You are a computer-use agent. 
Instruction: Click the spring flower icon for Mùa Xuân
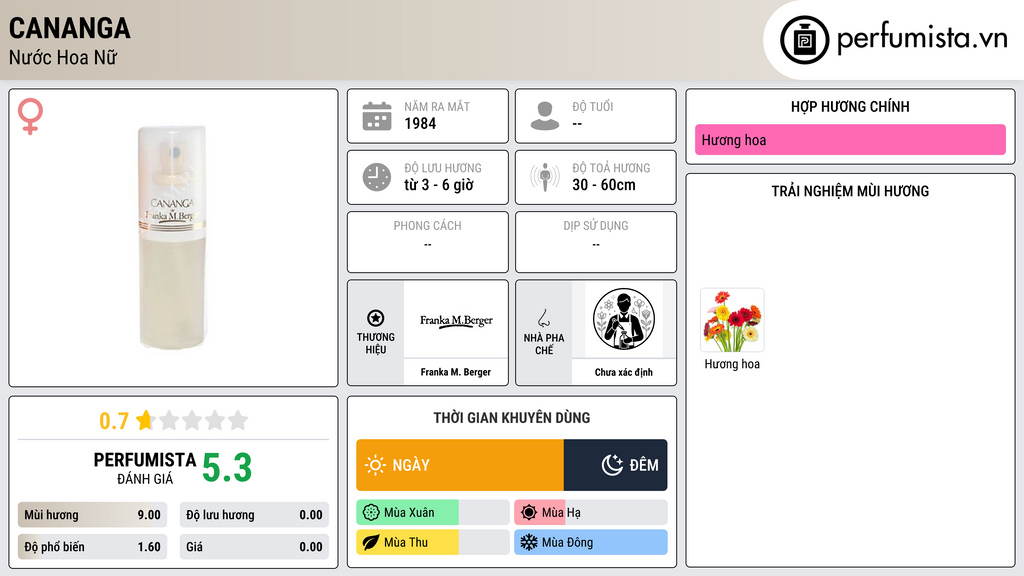371,513
